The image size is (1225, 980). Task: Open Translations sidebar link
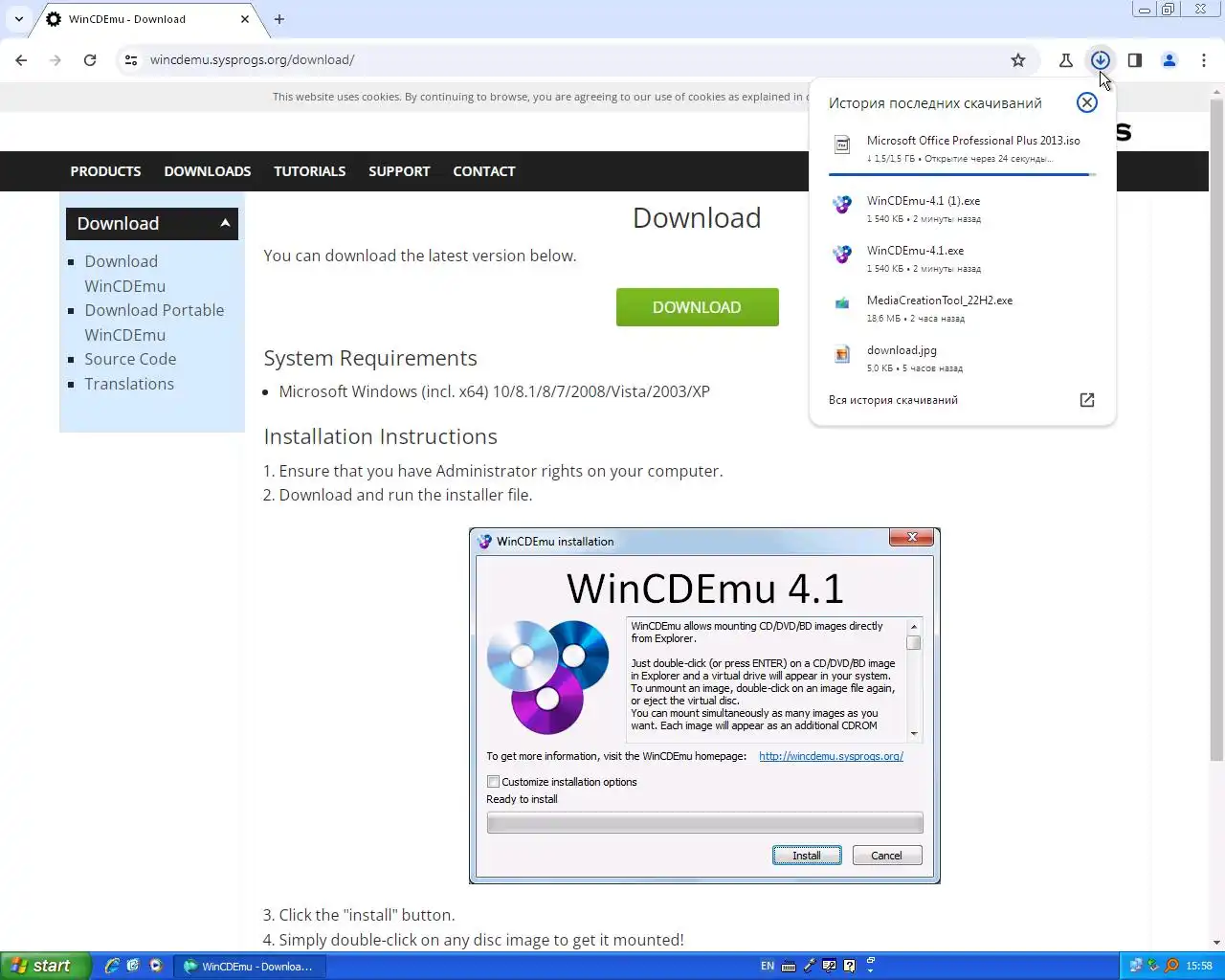pyautogui.click(x=129, y=384)
